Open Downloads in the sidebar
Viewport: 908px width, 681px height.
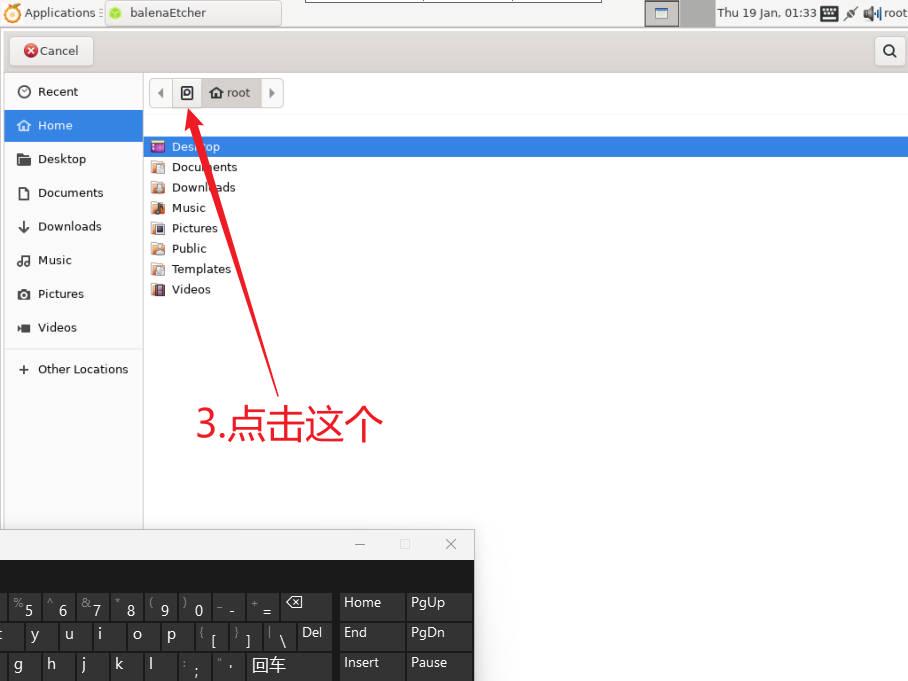coord(74,226)
